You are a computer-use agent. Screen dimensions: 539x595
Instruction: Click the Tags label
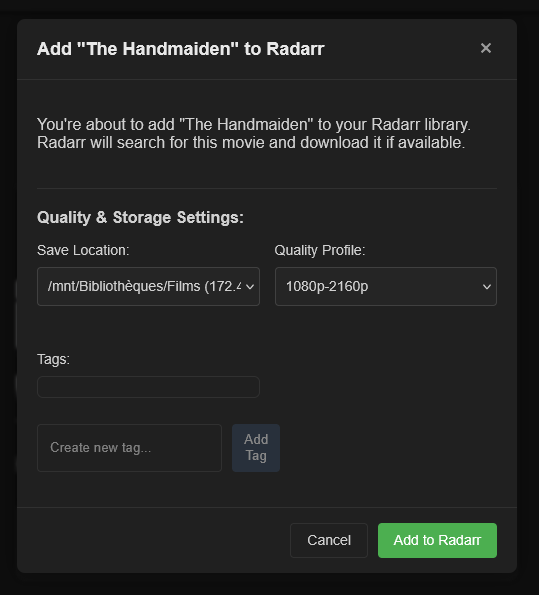pyautogui.click(x=54, y=359)
